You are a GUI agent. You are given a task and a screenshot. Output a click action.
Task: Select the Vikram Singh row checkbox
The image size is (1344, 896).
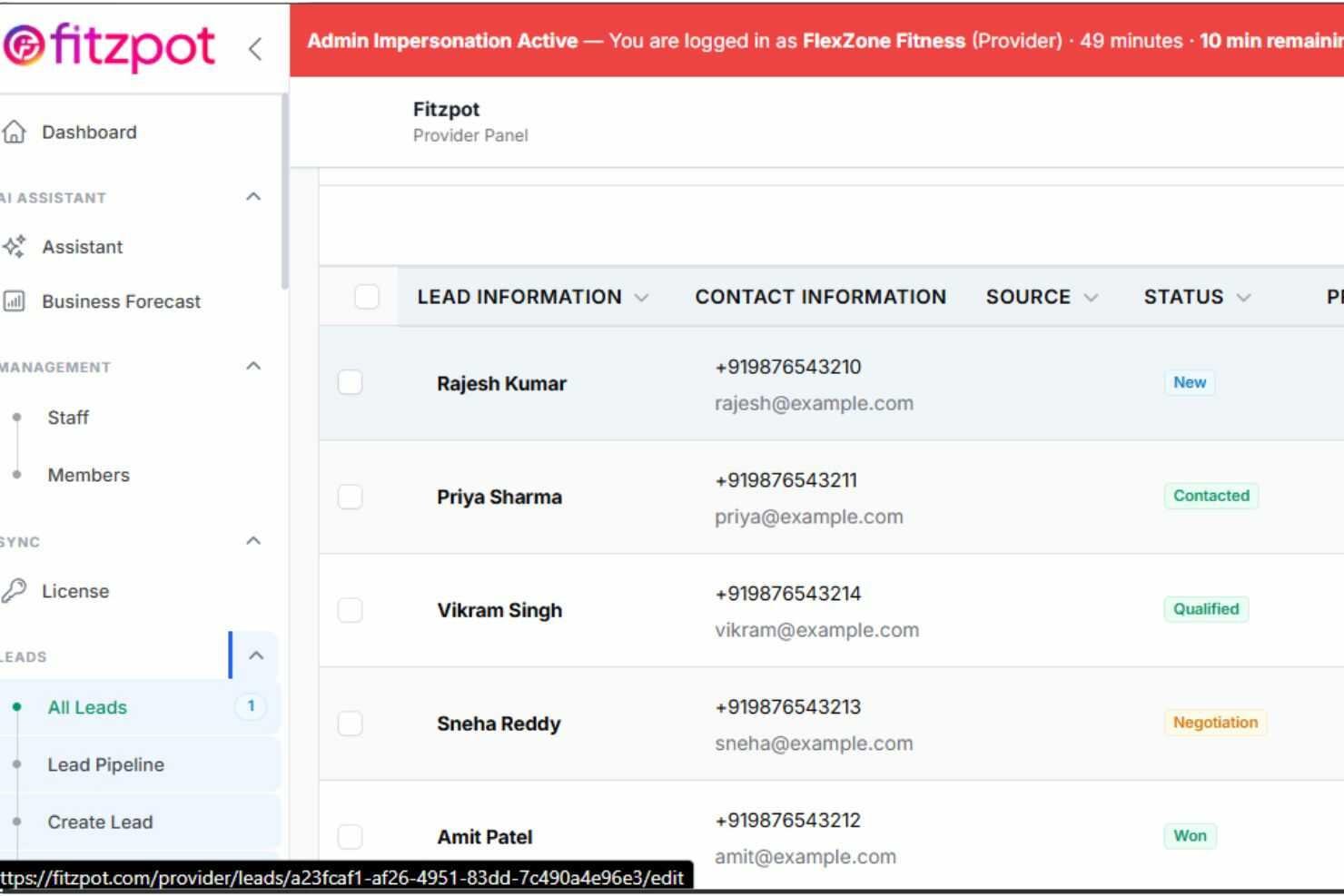point(351,610)
